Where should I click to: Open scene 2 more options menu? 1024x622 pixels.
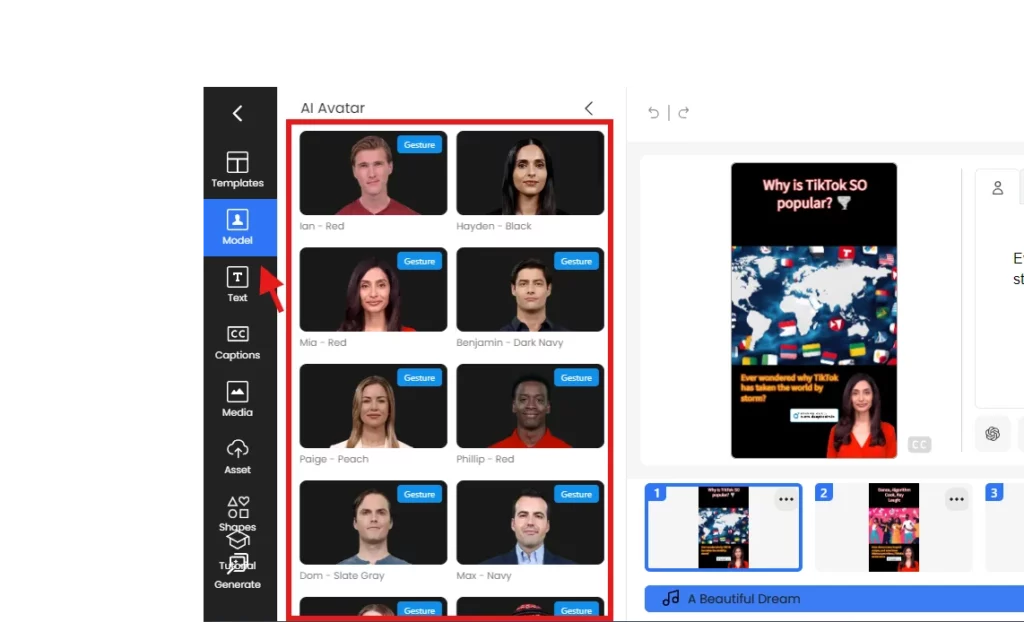click(x=956, y=500)
